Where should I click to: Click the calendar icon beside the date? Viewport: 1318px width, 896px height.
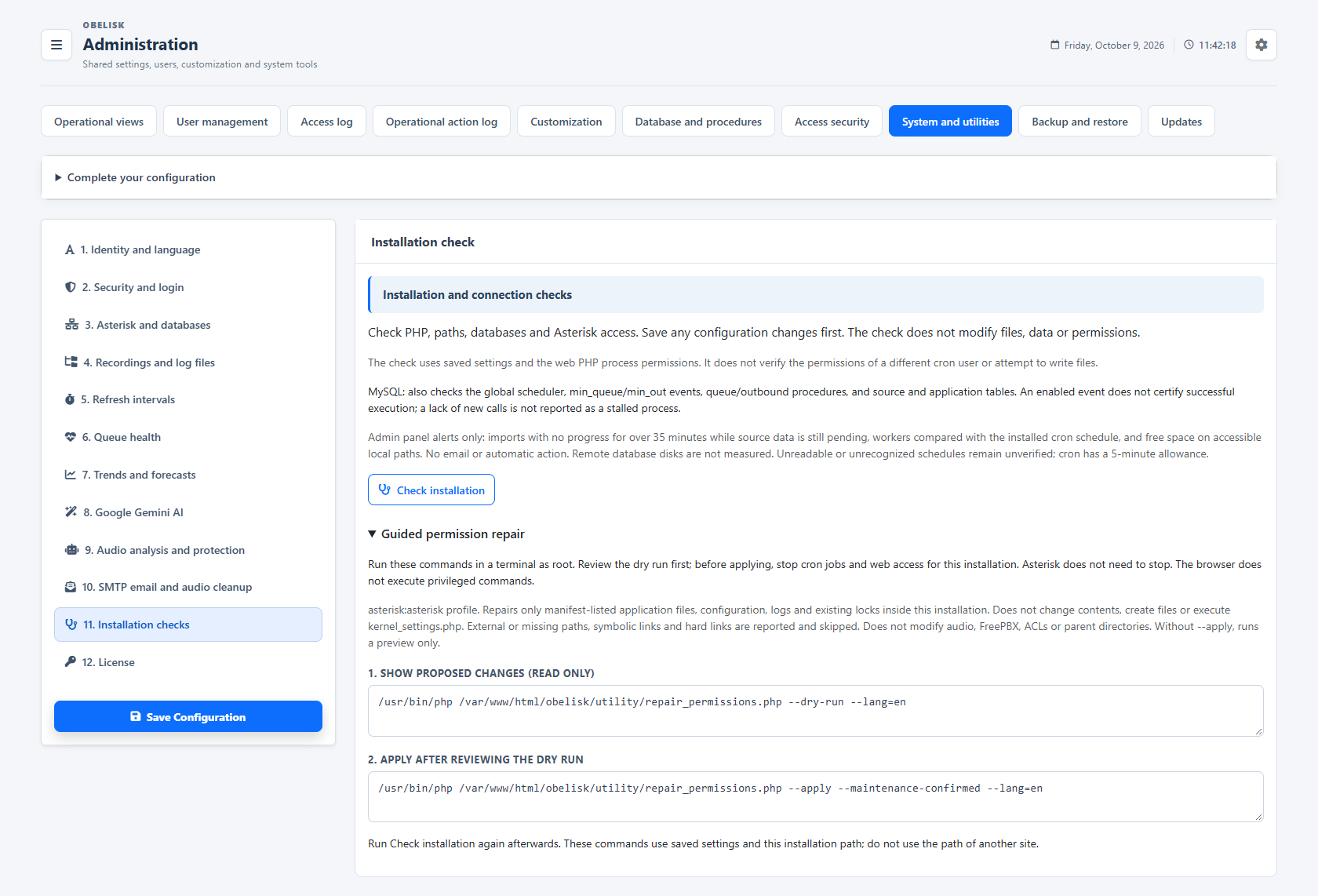click(1055, 45)
